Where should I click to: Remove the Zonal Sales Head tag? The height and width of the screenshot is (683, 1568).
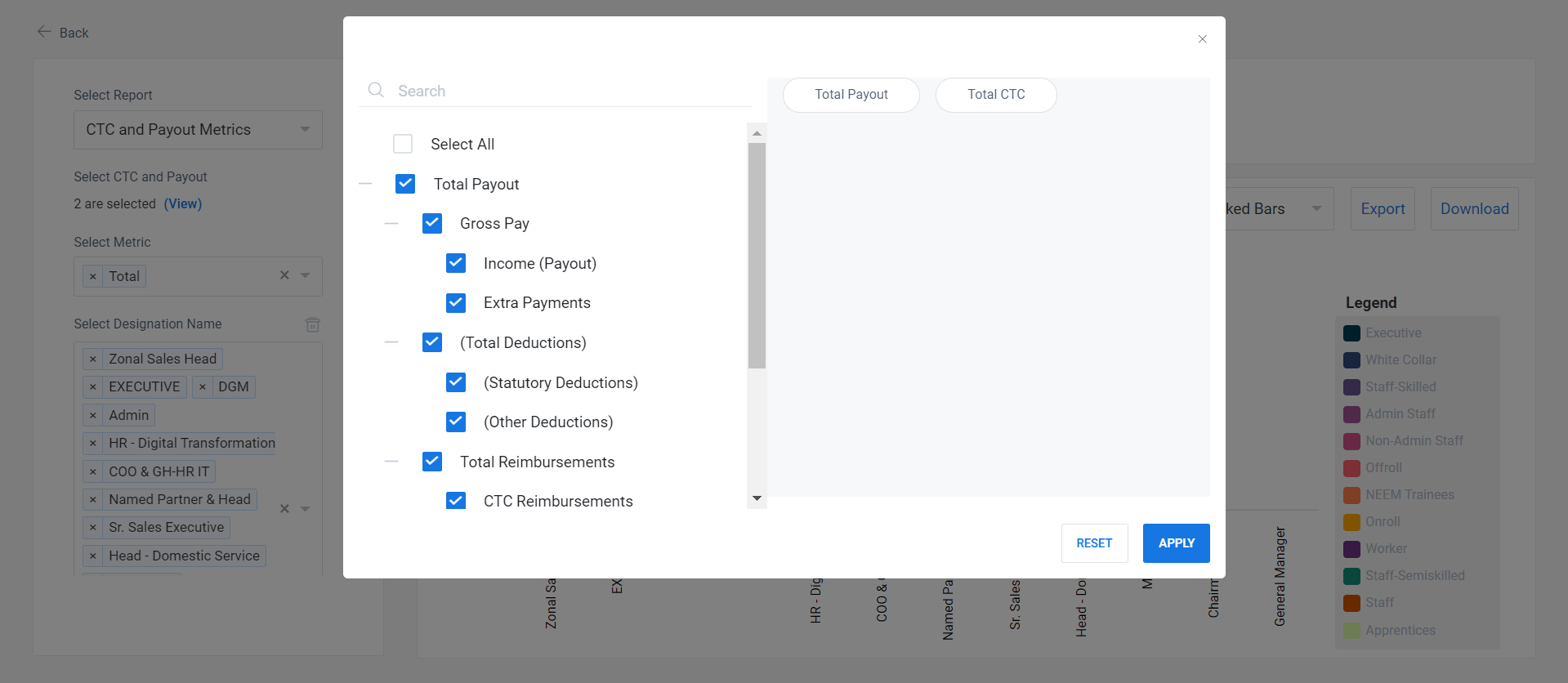93,359
